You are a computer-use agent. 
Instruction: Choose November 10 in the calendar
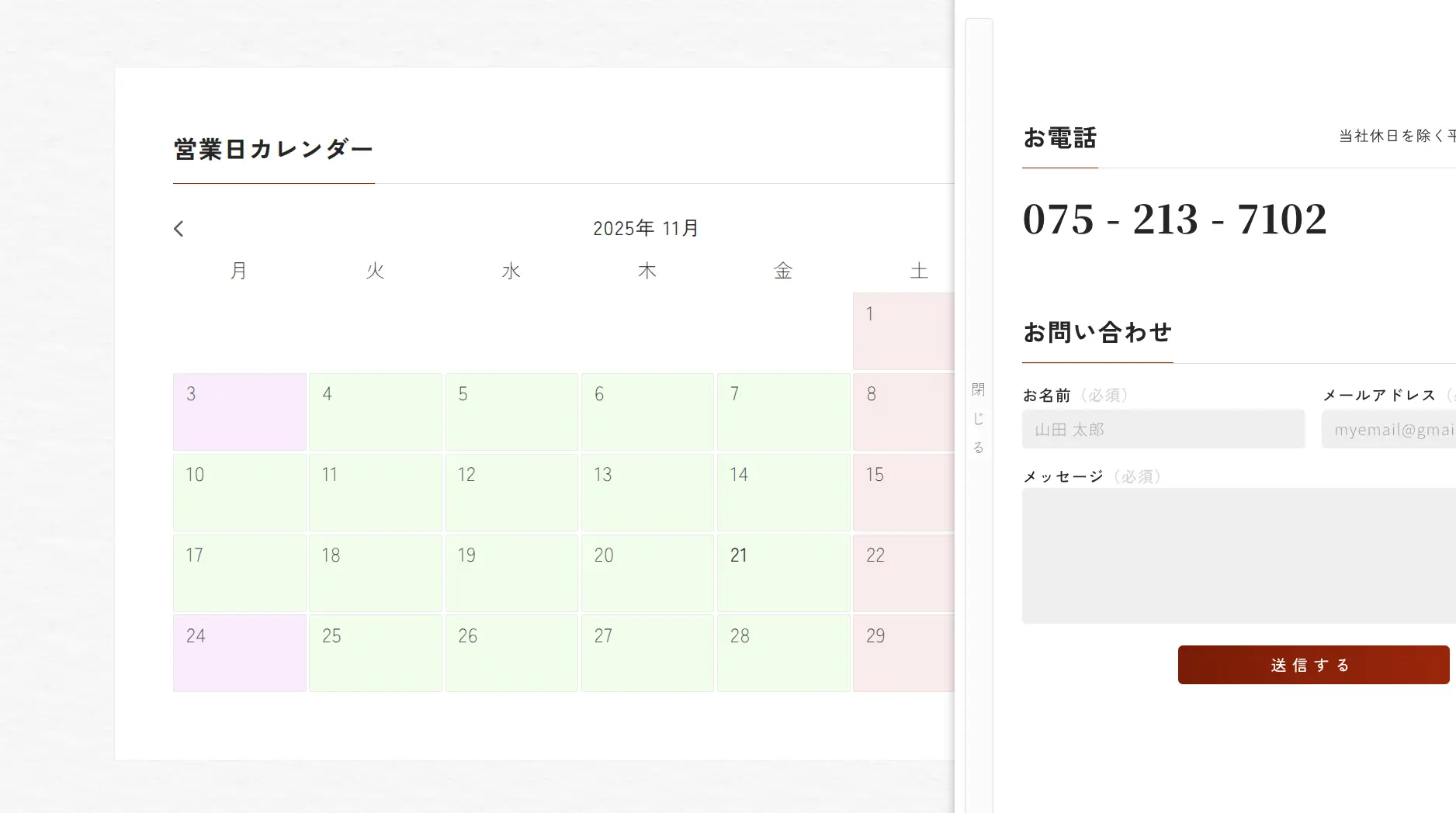(x=239, y=493)
